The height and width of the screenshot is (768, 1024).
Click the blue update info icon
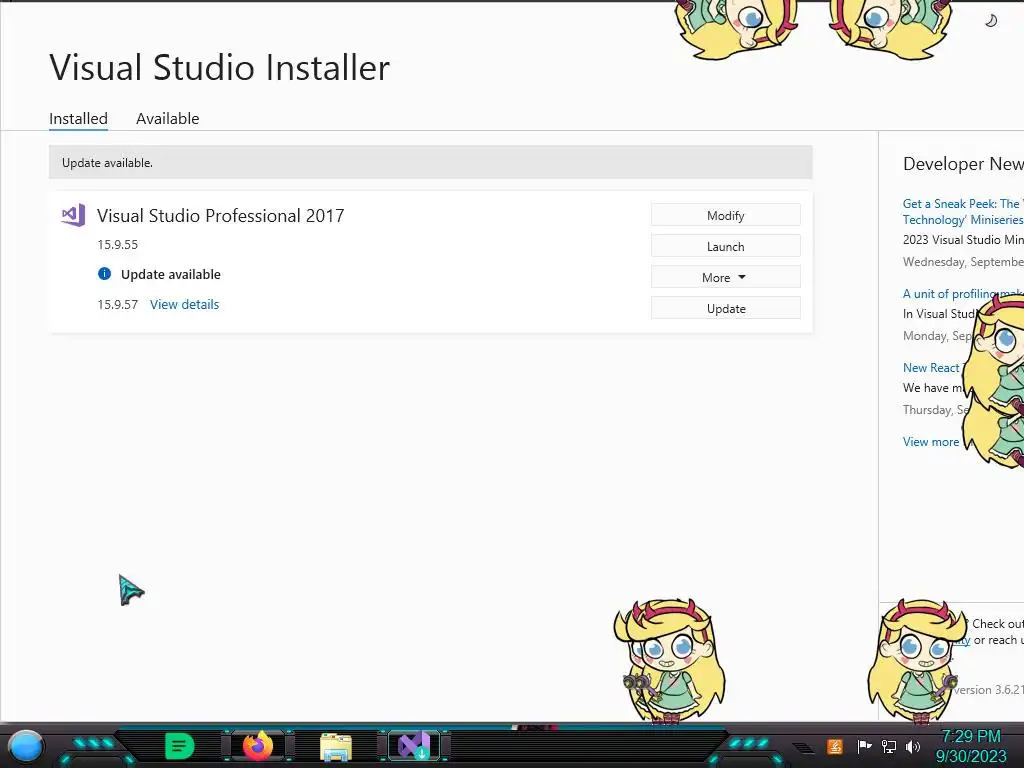coord(104,274)
